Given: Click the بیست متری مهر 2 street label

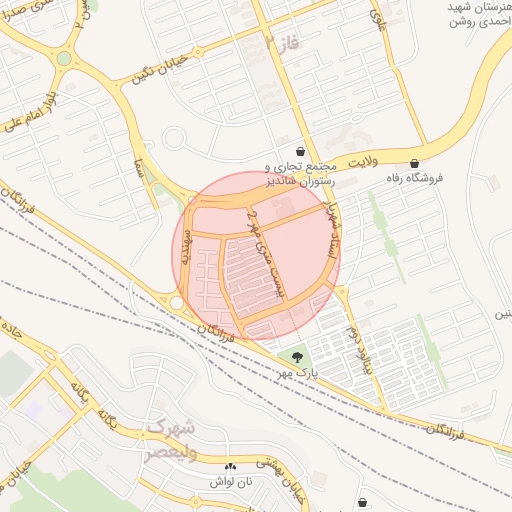Looking at the screenshot, I should (266, 255).
